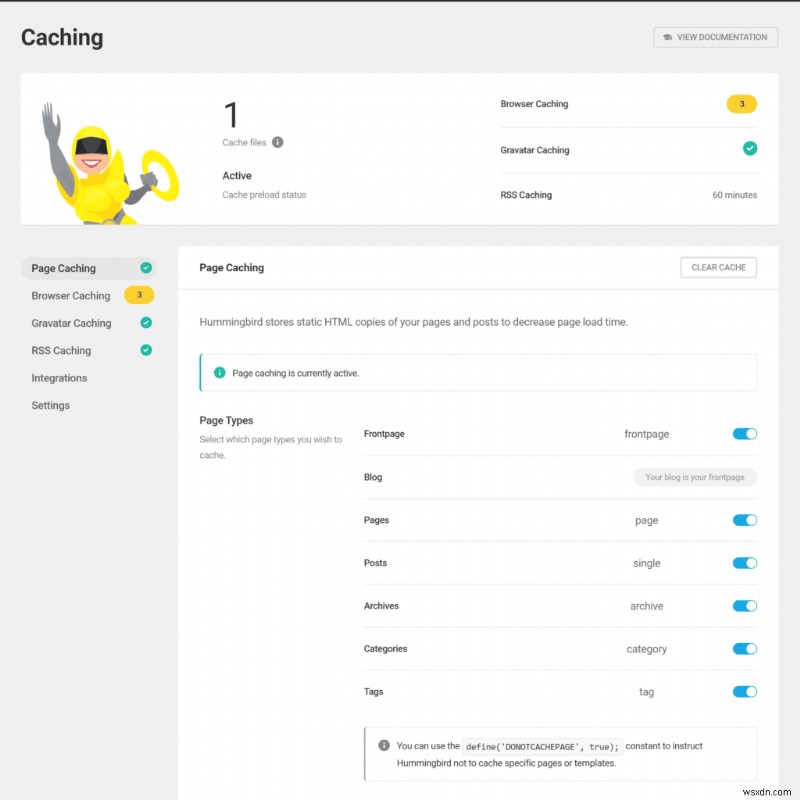Click the Browser Caching yellow badge in summary
Image resolution: width=800 pixels, height=800 pixels.
coord(741,104)
